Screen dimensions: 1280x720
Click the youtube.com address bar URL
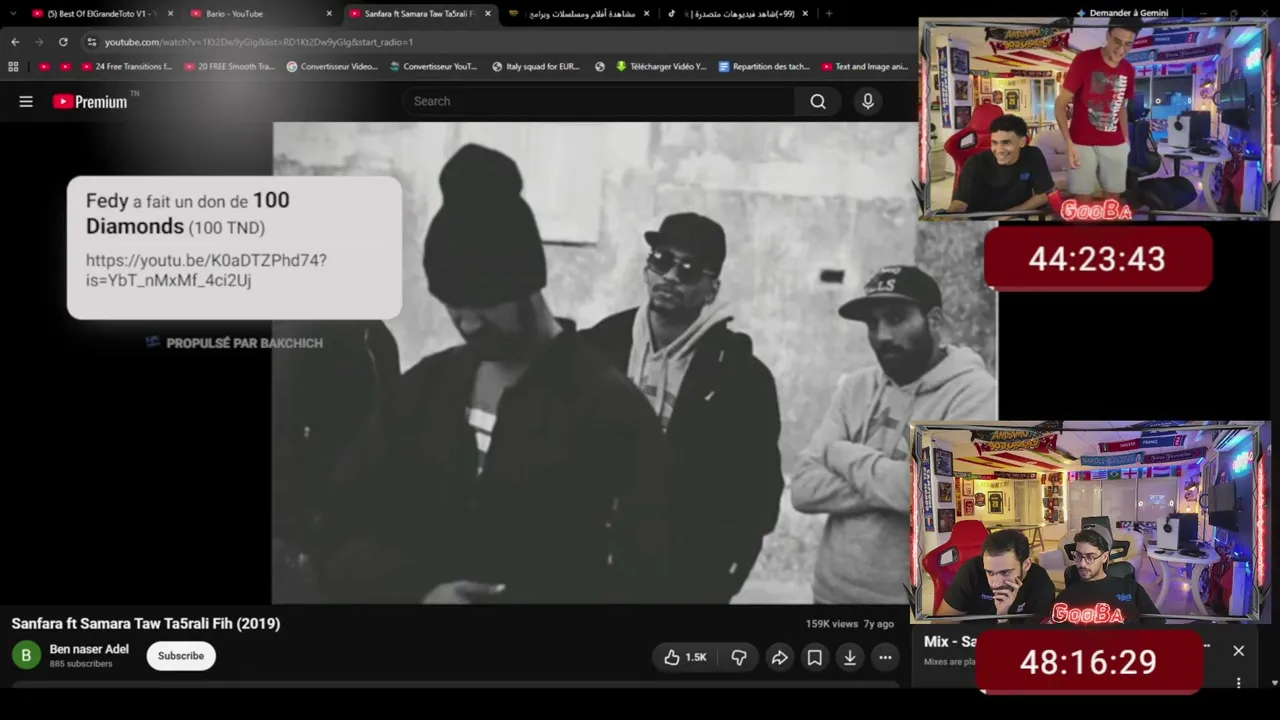coord(259,42)
